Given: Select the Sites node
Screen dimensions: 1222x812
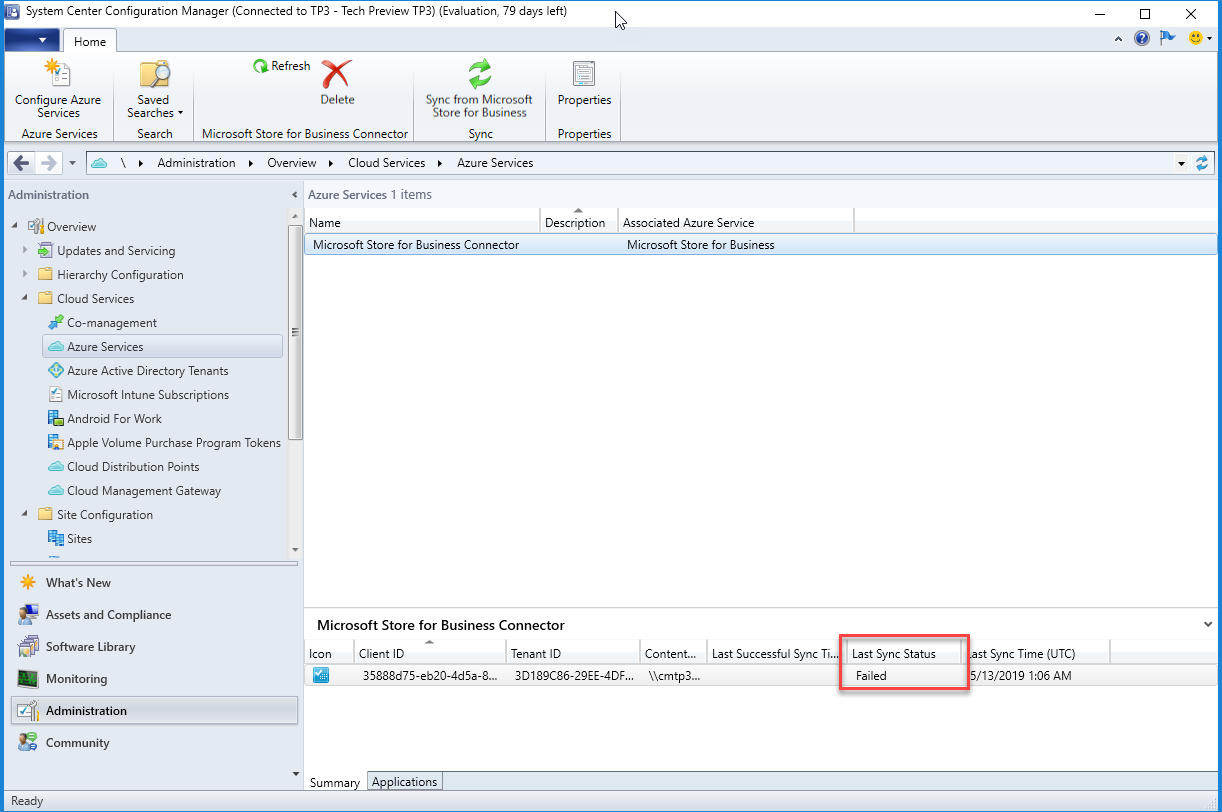Looking at the screenshot, I should pos(79,539).
